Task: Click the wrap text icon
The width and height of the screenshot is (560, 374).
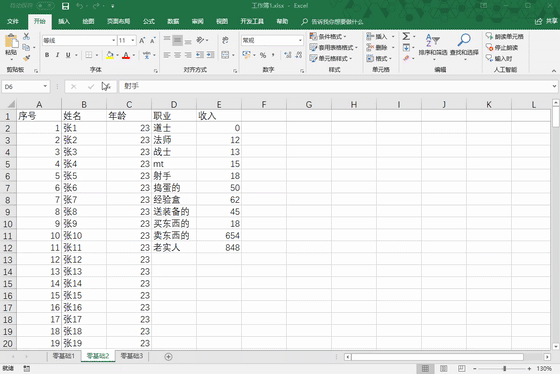Action: (x=225, y=40)
